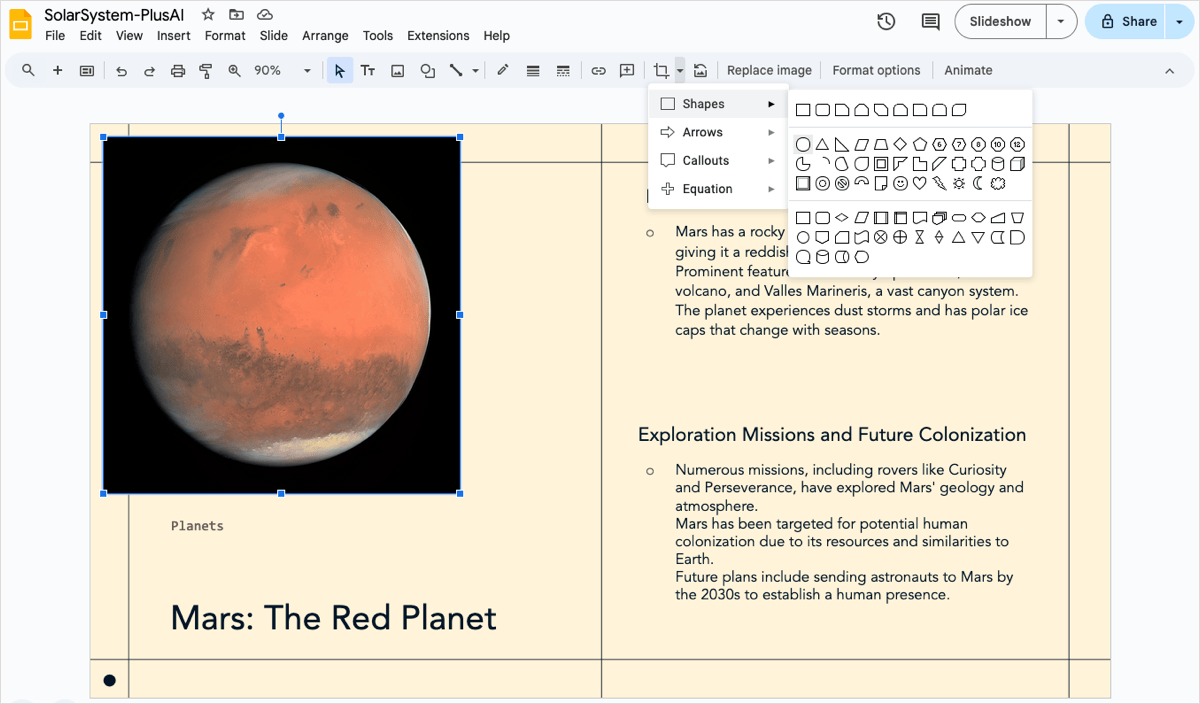
Task: Add a comment using the toolbar icon
Action: (x=627, y=70)
